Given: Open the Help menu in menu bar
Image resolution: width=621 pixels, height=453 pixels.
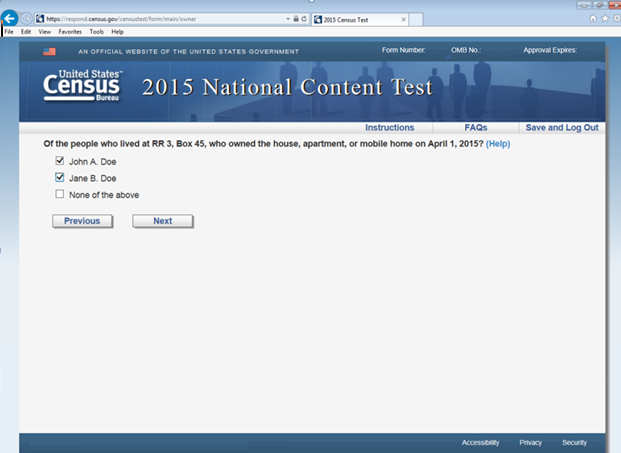Looking at the screenshot, I should (117, 32).
